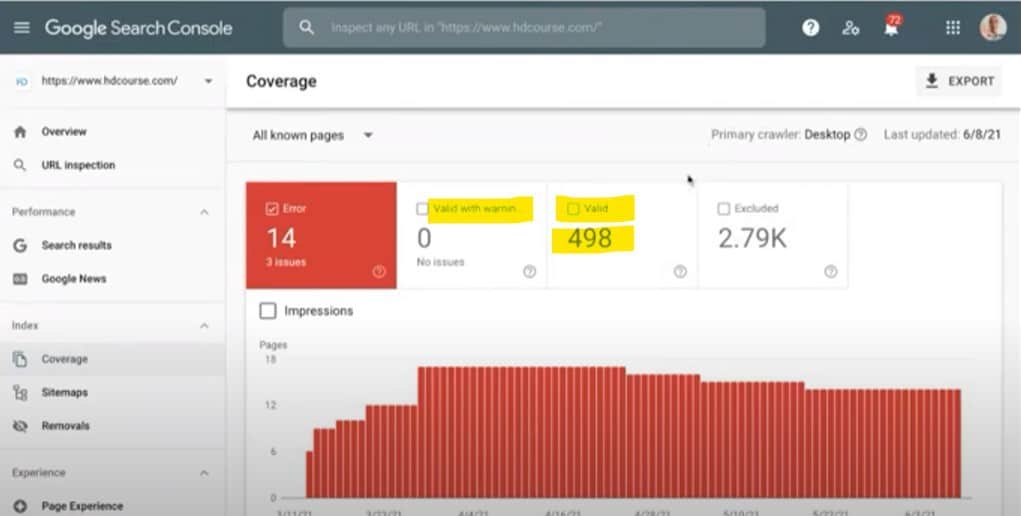Collapse the Index section

(x=204, y=326)
